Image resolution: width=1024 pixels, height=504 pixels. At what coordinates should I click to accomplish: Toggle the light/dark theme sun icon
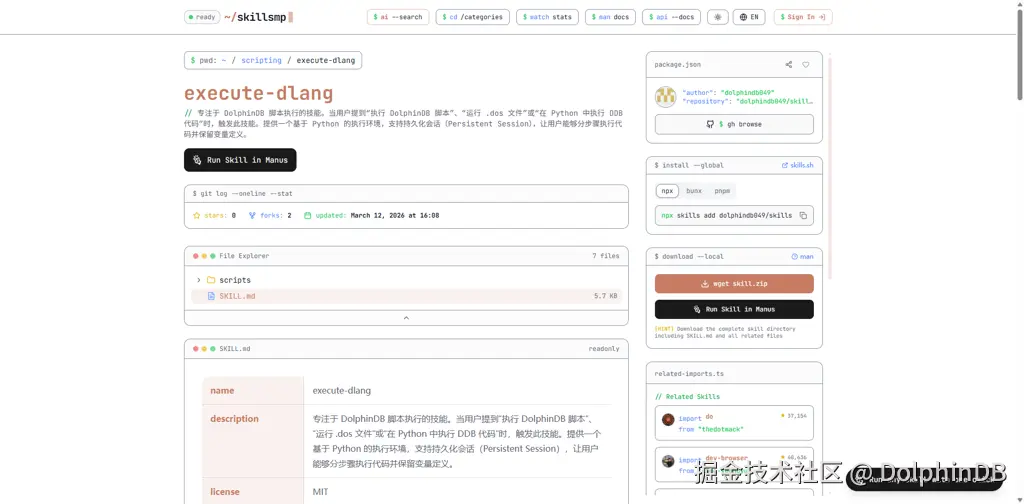718,17
